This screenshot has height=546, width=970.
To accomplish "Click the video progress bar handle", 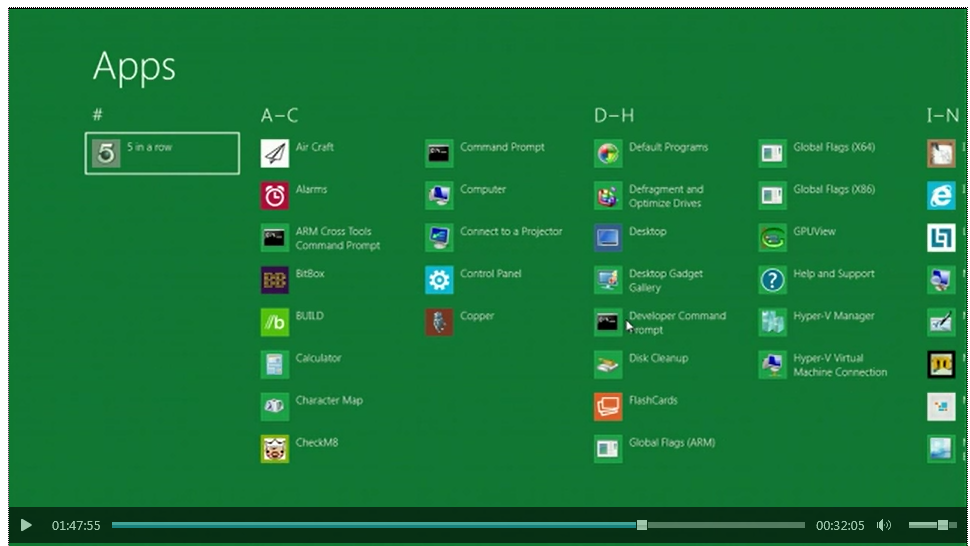I will [x=642, y=525].
